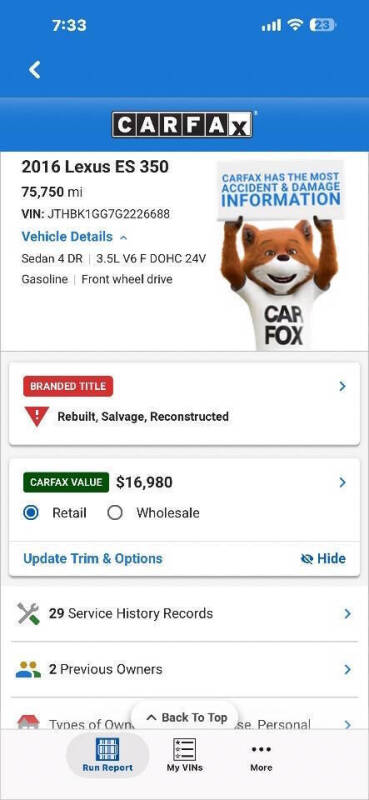Screen dimensions: 369x800
Task: Select the Wholesale radio button
Action: [115, 513]
